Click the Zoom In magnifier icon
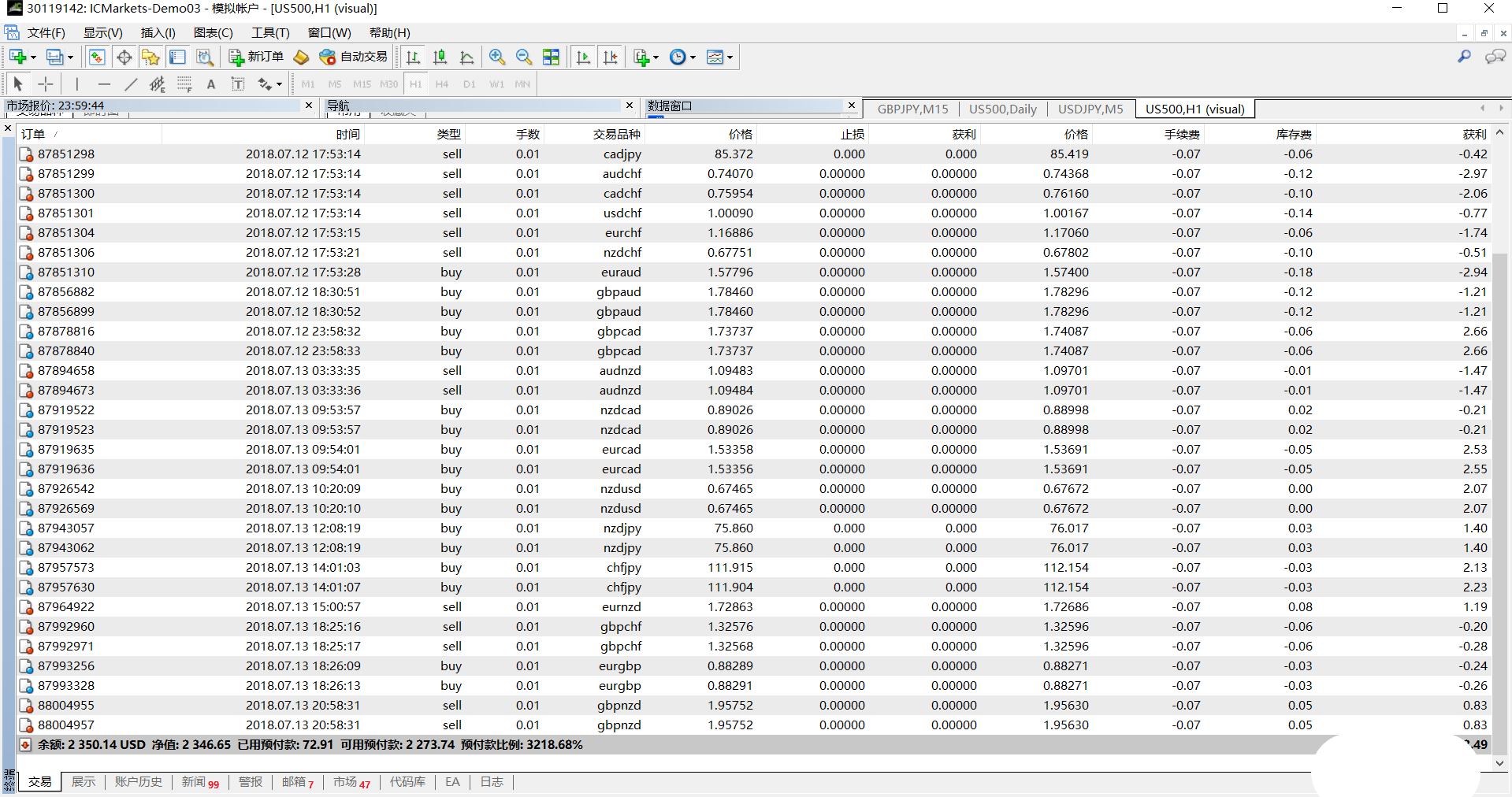 (x=496, y=57)
